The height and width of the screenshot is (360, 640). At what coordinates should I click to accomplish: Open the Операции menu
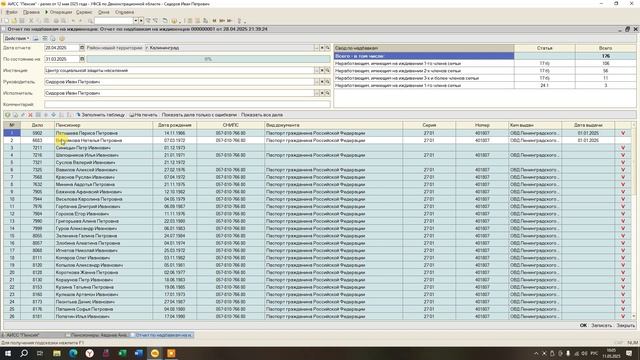point(61,12)
